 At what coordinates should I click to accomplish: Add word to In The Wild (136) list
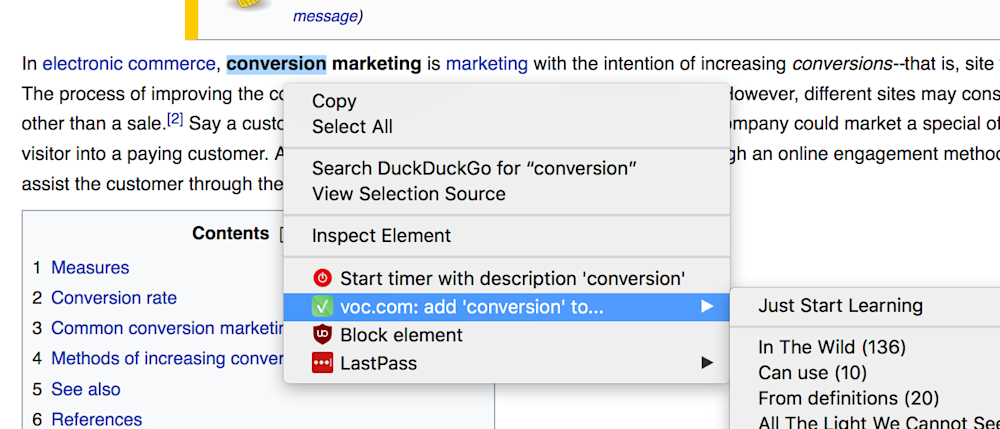[831, 347]
